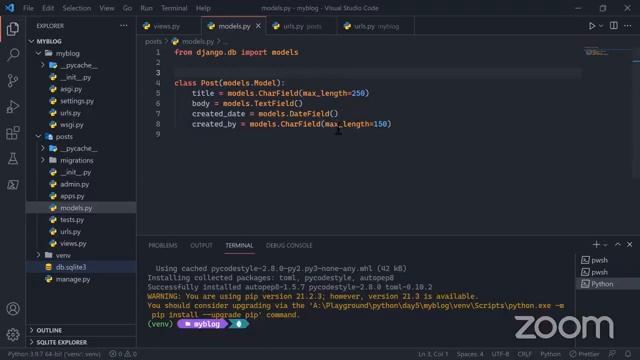Open the Search view in the activity bar
Screen dimensions: 640x360
click(x=13, y=55)
